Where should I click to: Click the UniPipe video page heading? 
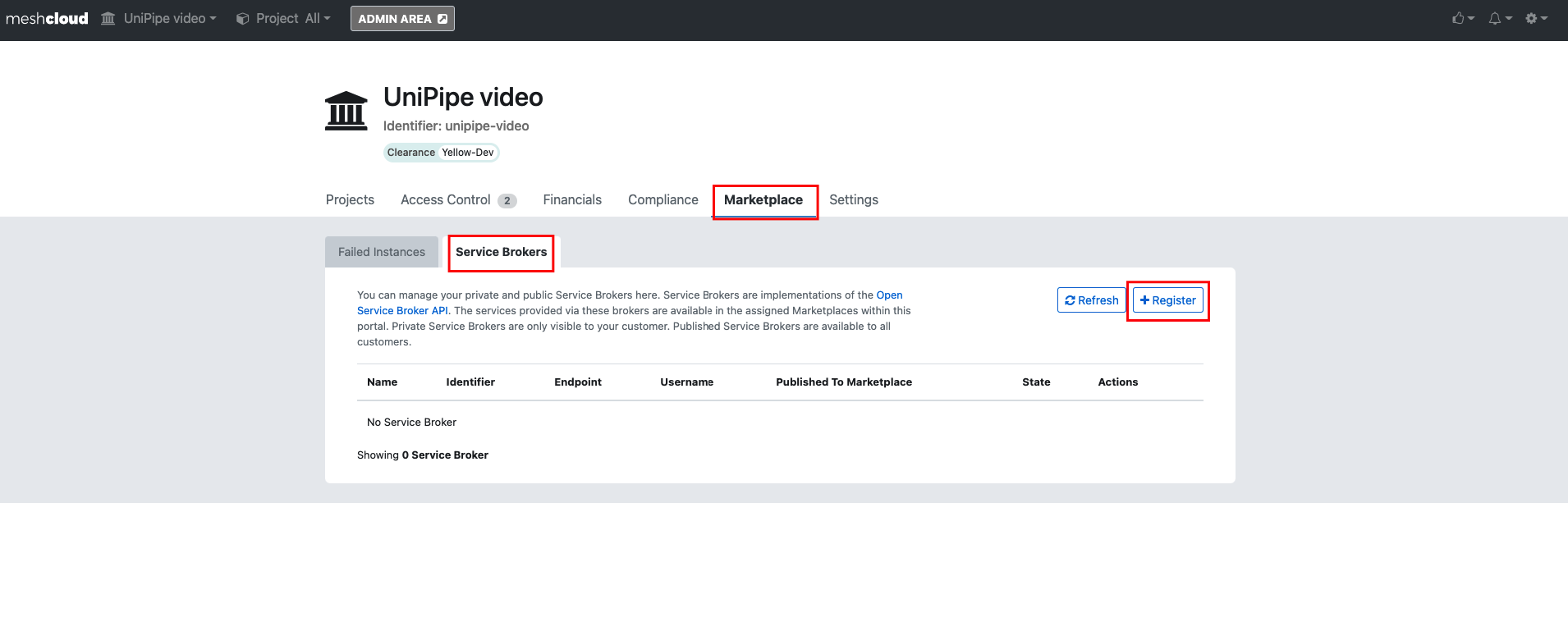pos(463,97)
